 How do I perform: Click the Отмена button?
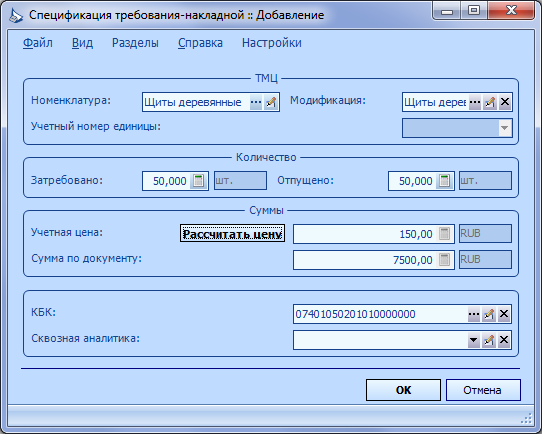[x=483, y=390]
